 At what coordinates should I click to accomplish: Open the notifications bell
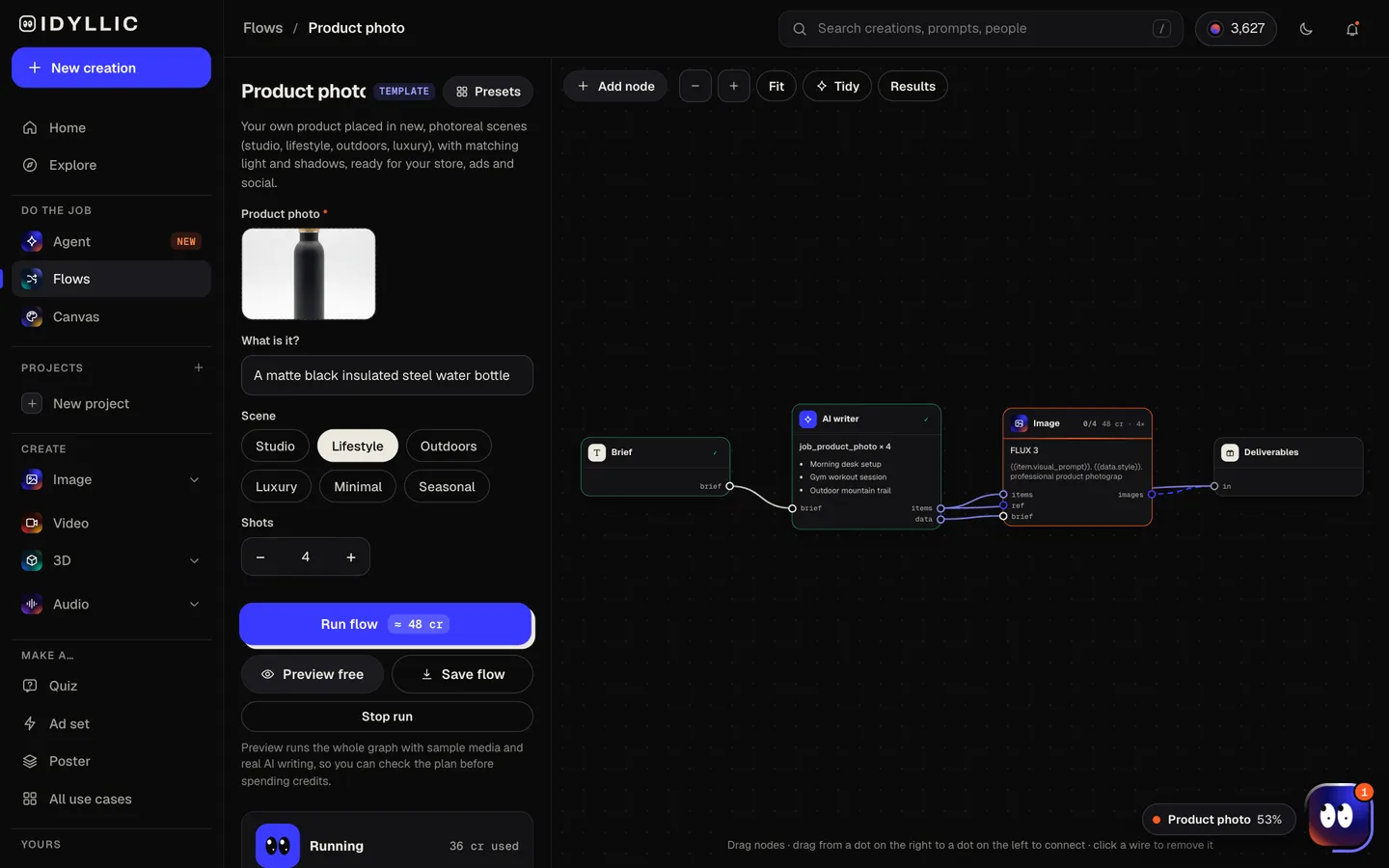(x=1352, y=29)
